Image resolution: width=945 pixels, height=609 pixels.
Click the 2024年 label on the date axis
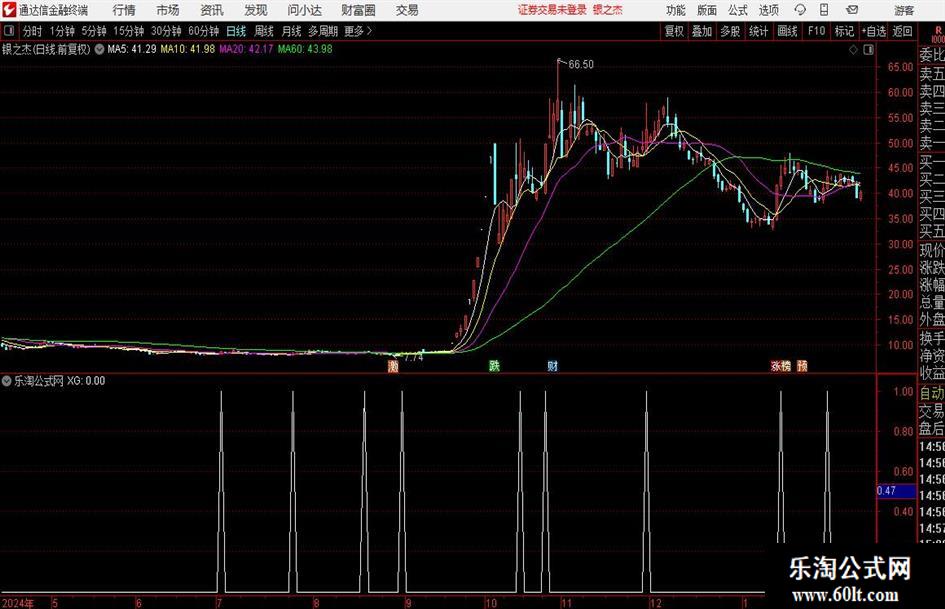[18, 603]
